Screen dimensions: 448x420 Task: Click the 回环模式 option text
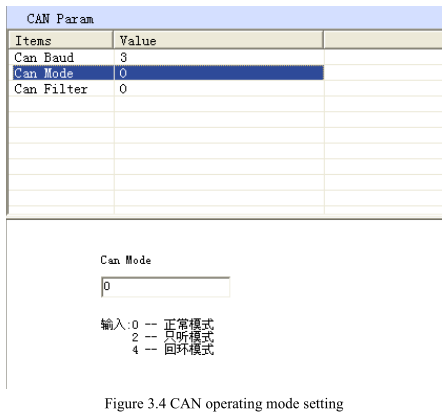pyautogui.click(x=189, y=349)
